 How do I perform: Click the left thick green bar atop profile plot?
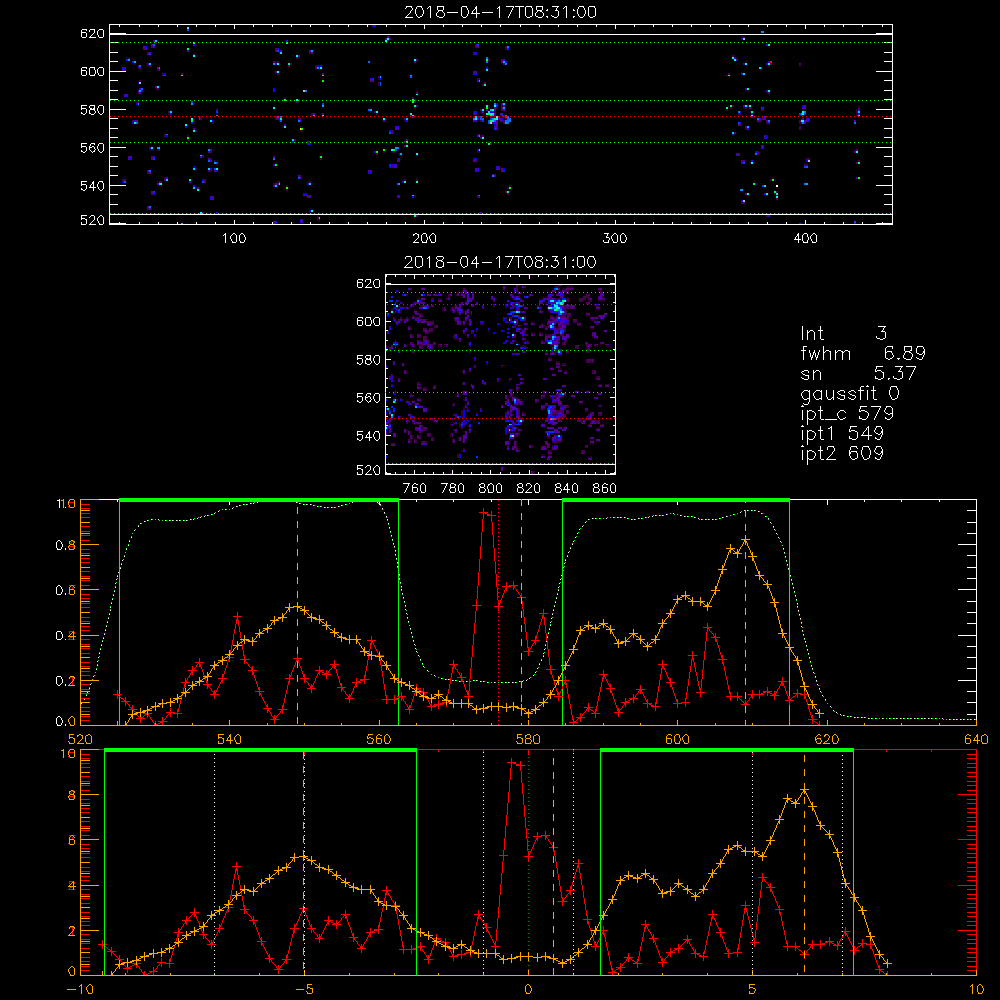click(259, 501)
